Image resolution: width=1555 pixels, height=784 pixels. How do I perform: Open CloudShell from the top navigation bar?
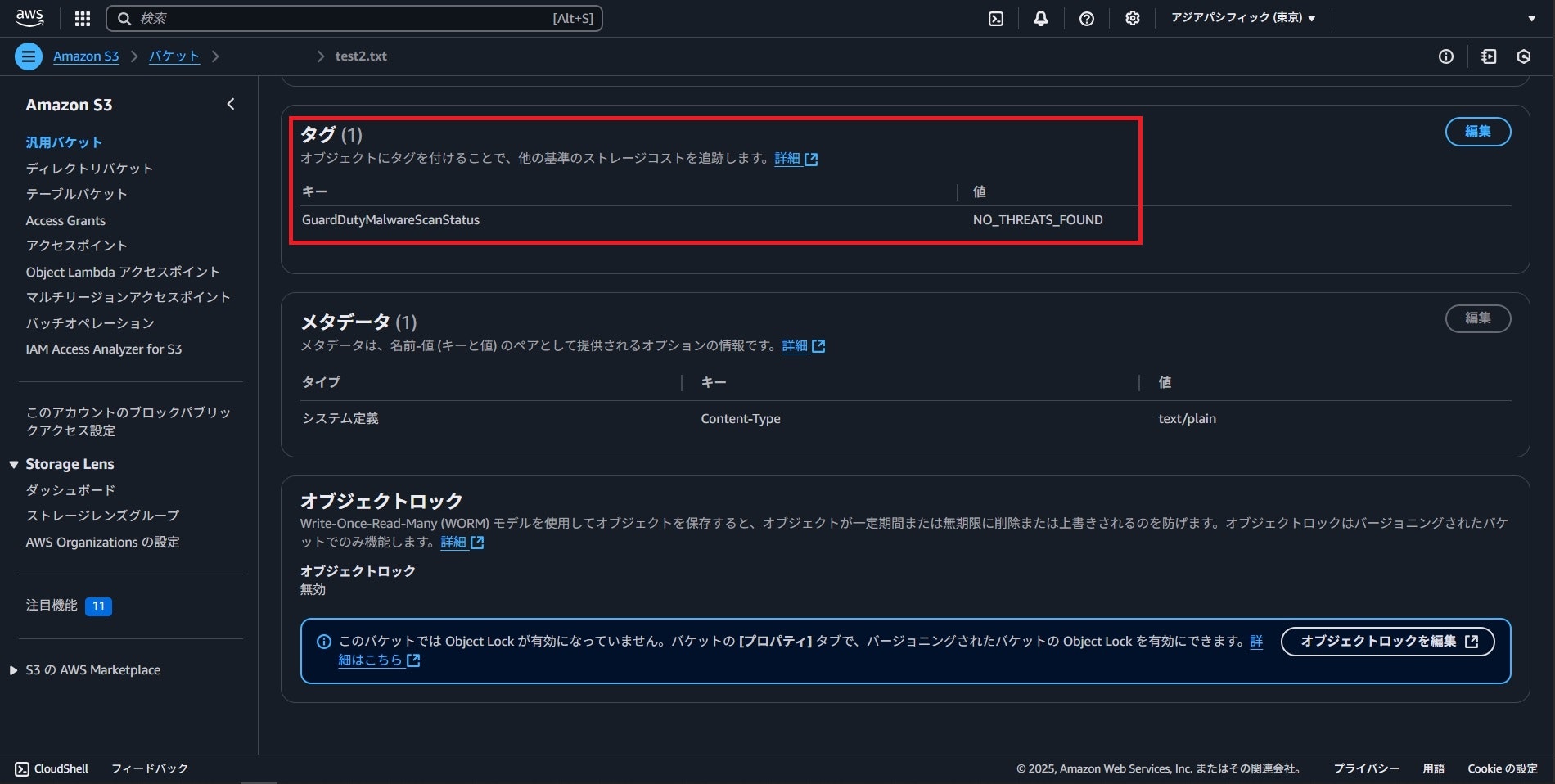click(x=995, y=18)
